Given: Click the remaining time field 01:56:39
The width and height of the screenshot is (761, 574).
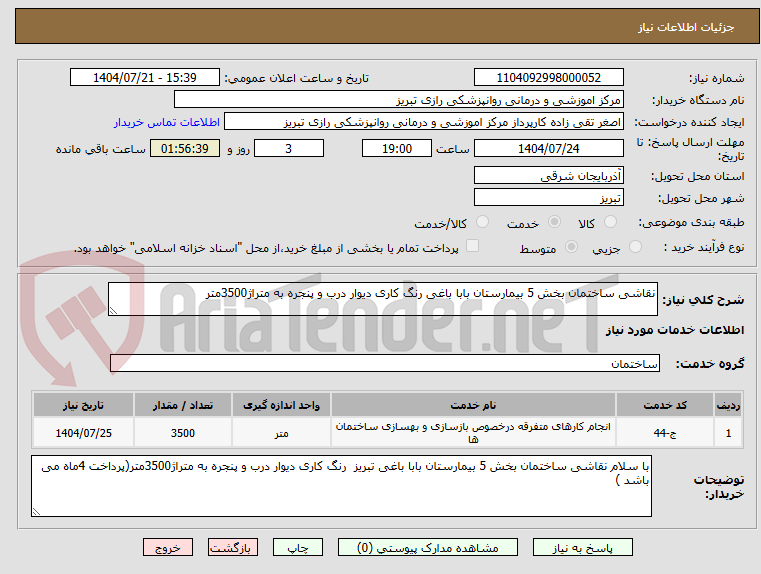Looking at the screenshot, I should 185,148.
